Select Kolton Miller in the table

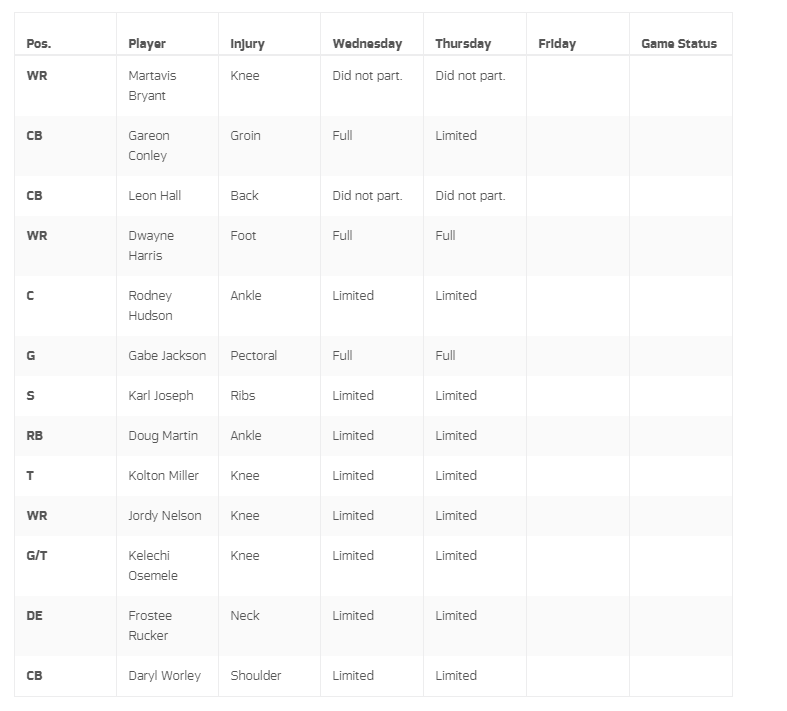click(x=164, y=476)
